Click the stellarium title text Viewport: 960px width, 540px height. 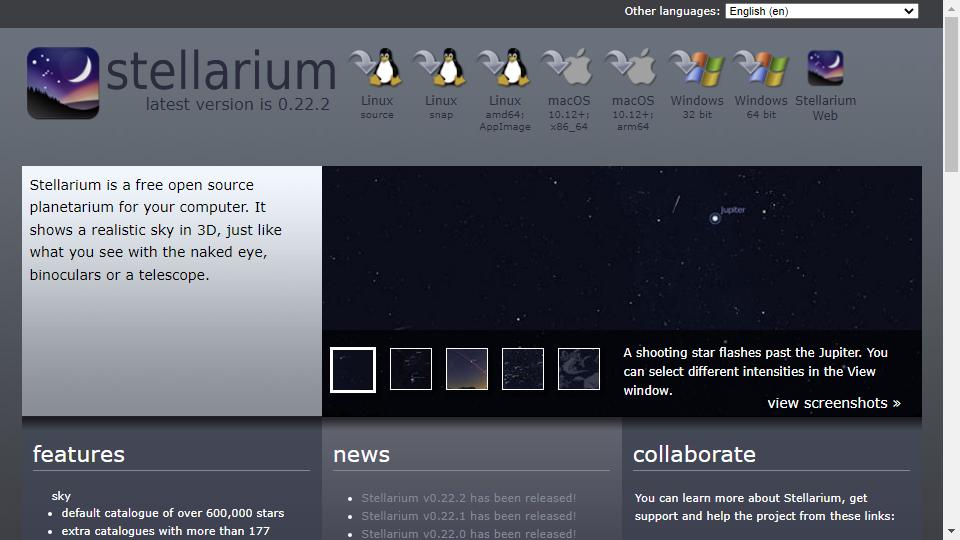point(221,70)
